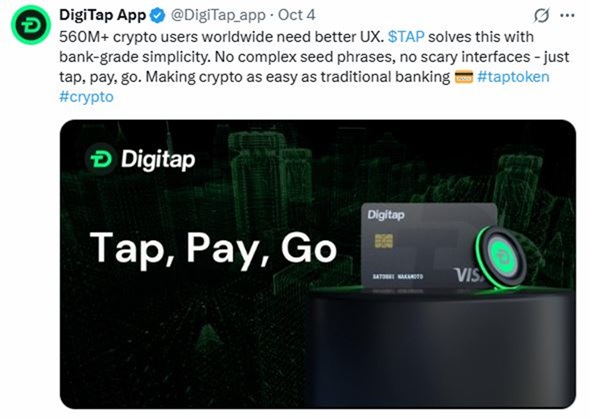The height and width of the screenshot is (419, 590).
Task: Open the $TAP cashtag link
Action: tap(406, 37)
